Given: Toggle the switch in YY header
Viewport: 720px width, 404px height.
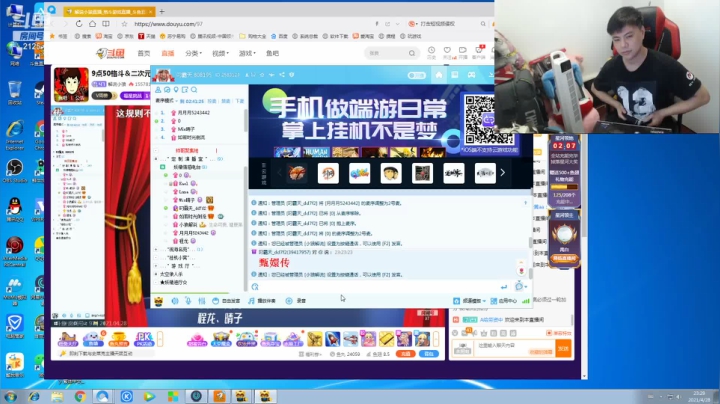Looking at the screenshot, I should [416, 75].
